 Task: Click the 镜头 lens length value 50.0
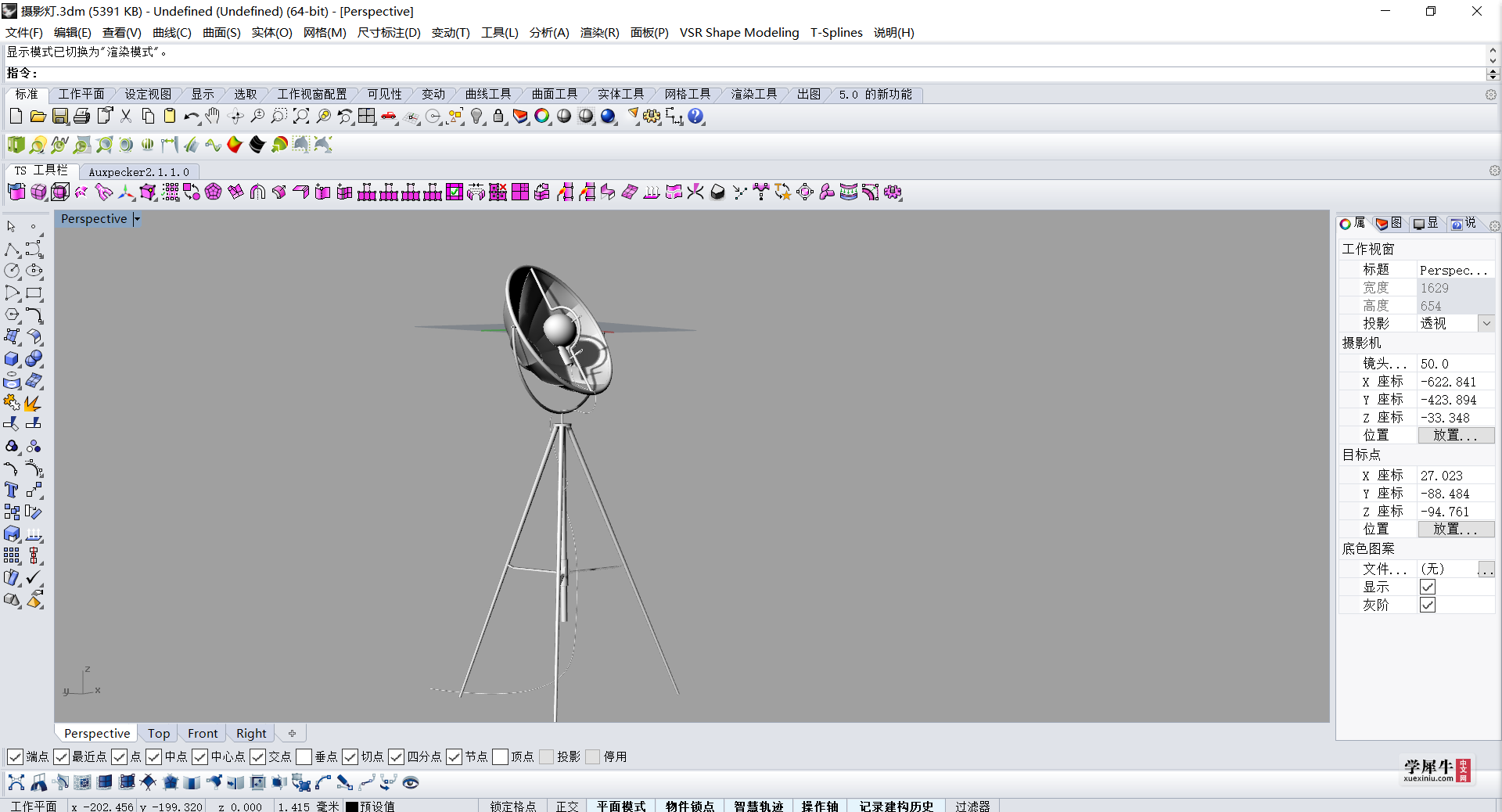[1456, 364]
